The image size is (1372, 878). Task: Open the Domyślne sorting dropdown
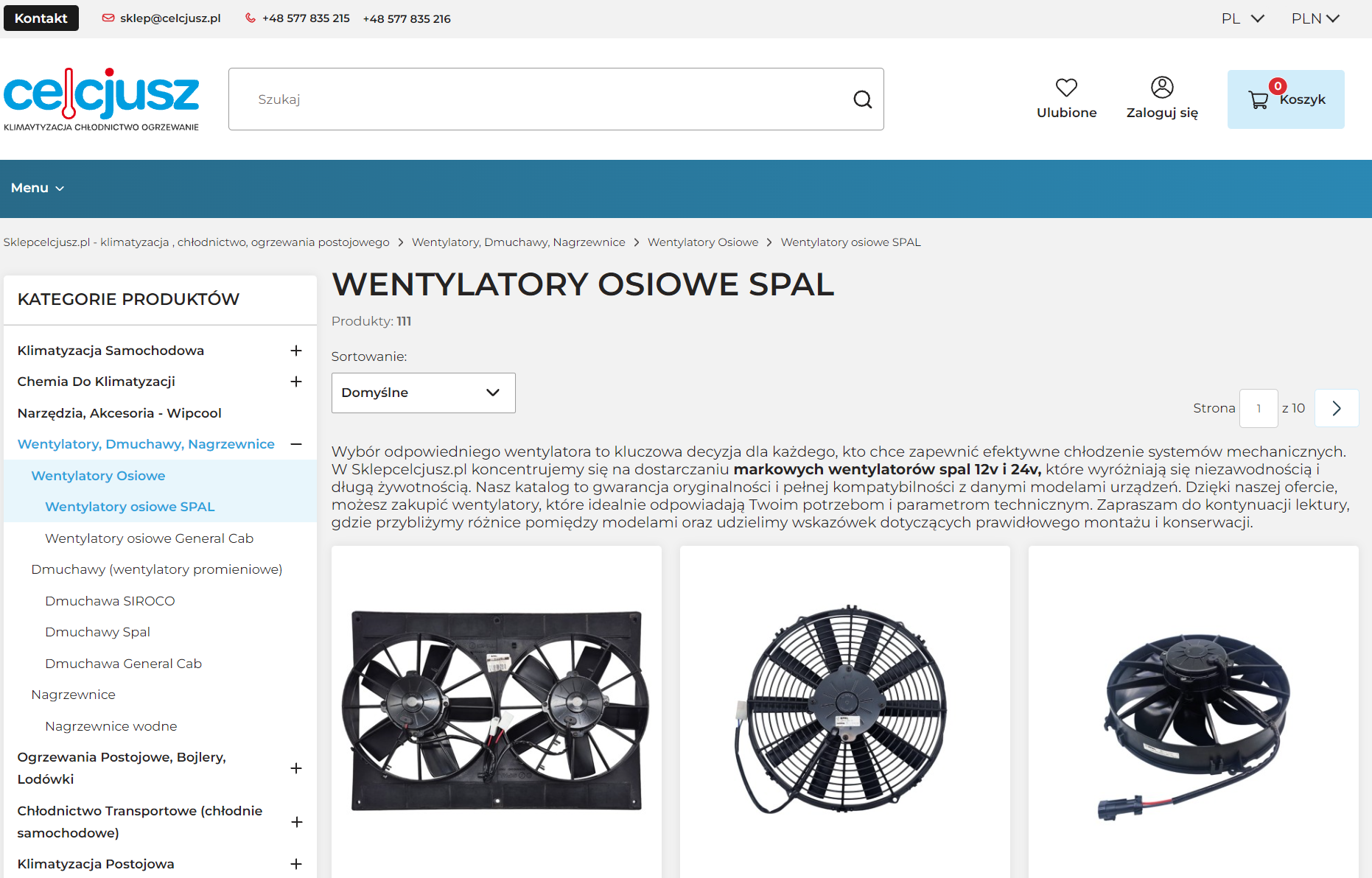[423, 393]
